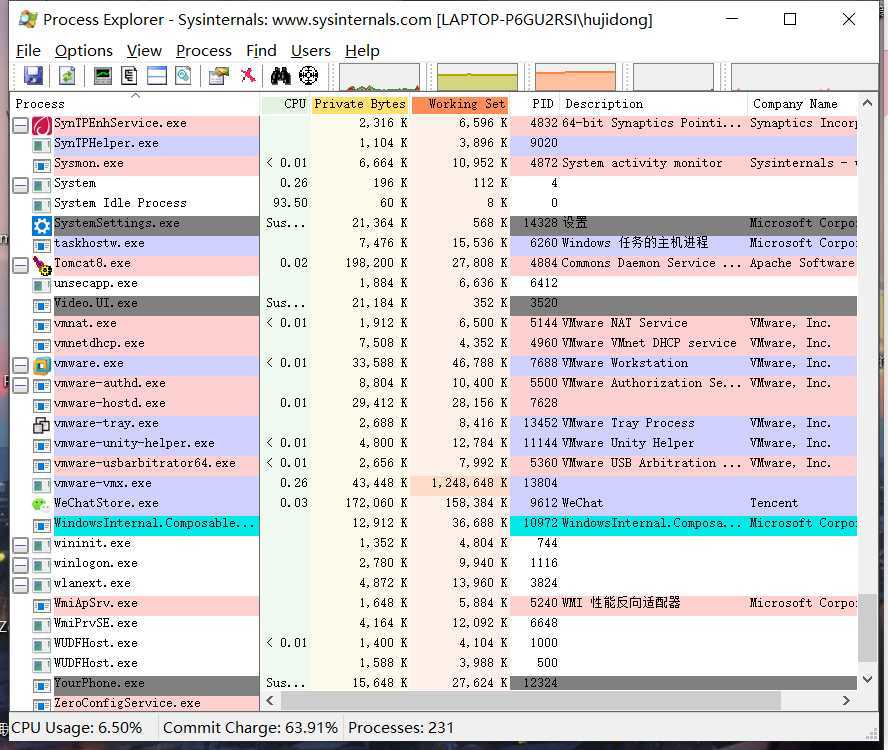Sort by the CPU column header

pyautogui.click(x=285, y=104)
